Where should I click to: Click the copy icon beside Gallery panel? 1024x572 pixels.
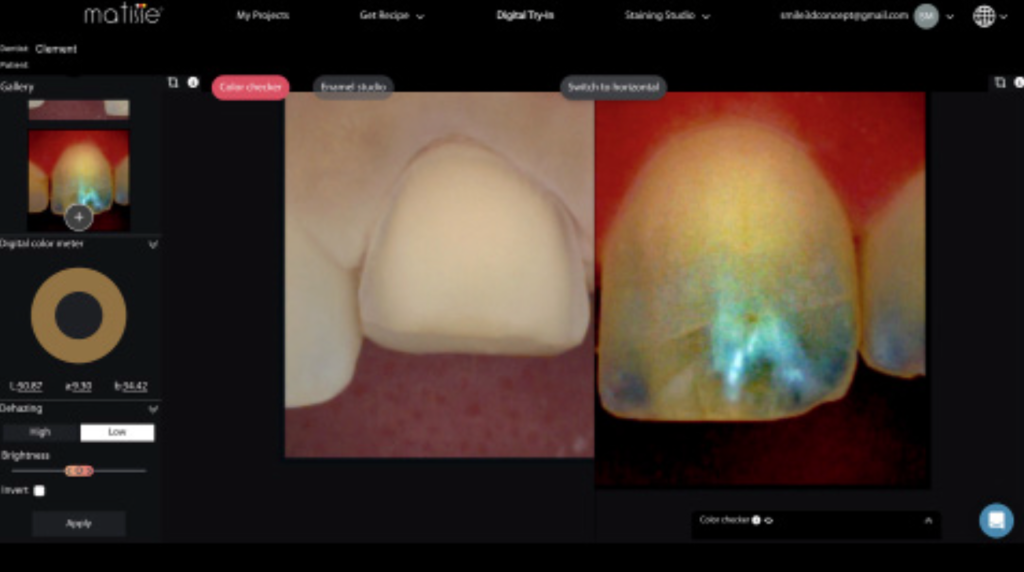[x=173, y=83]
